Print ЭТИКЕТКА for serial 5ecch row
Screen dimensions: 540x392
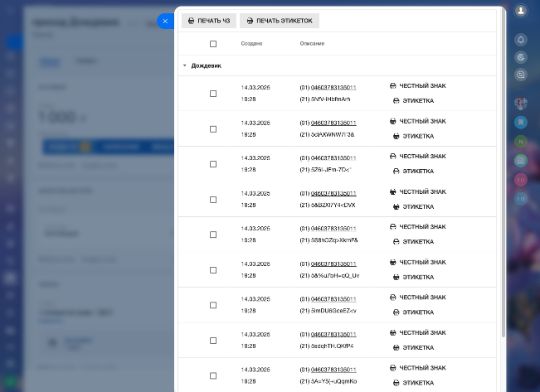point(413,348)
